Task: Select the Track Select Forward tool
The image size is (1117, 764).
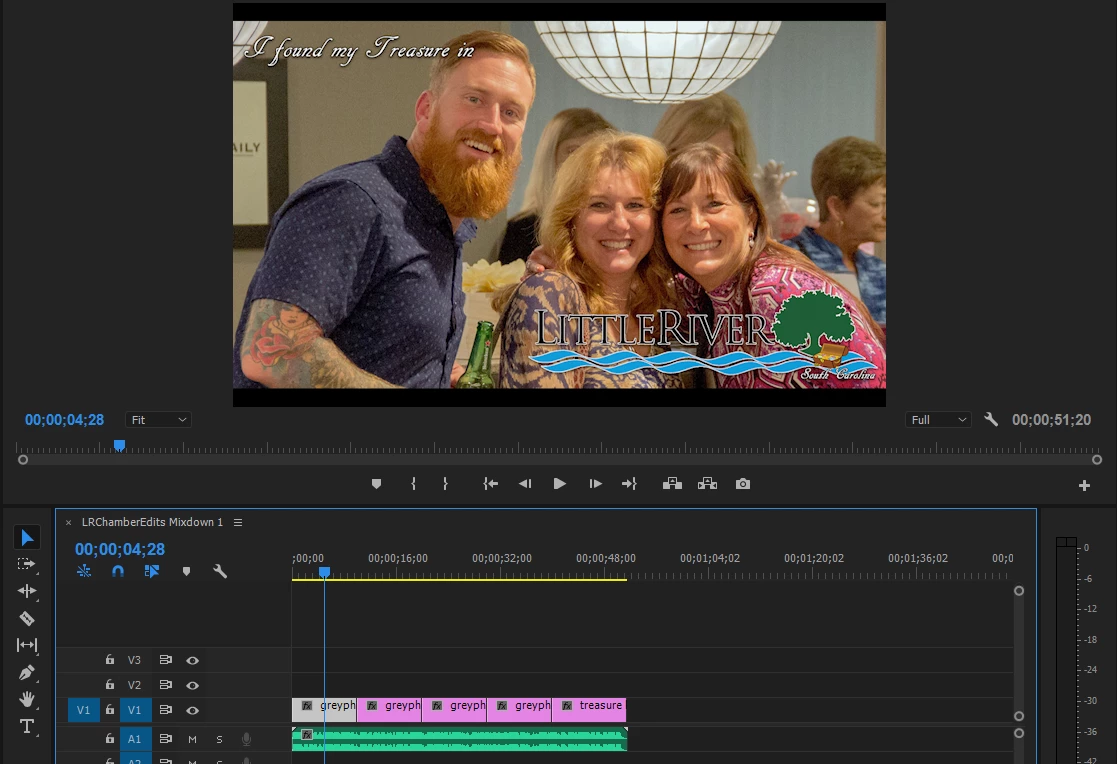Action: pos(26,564)
